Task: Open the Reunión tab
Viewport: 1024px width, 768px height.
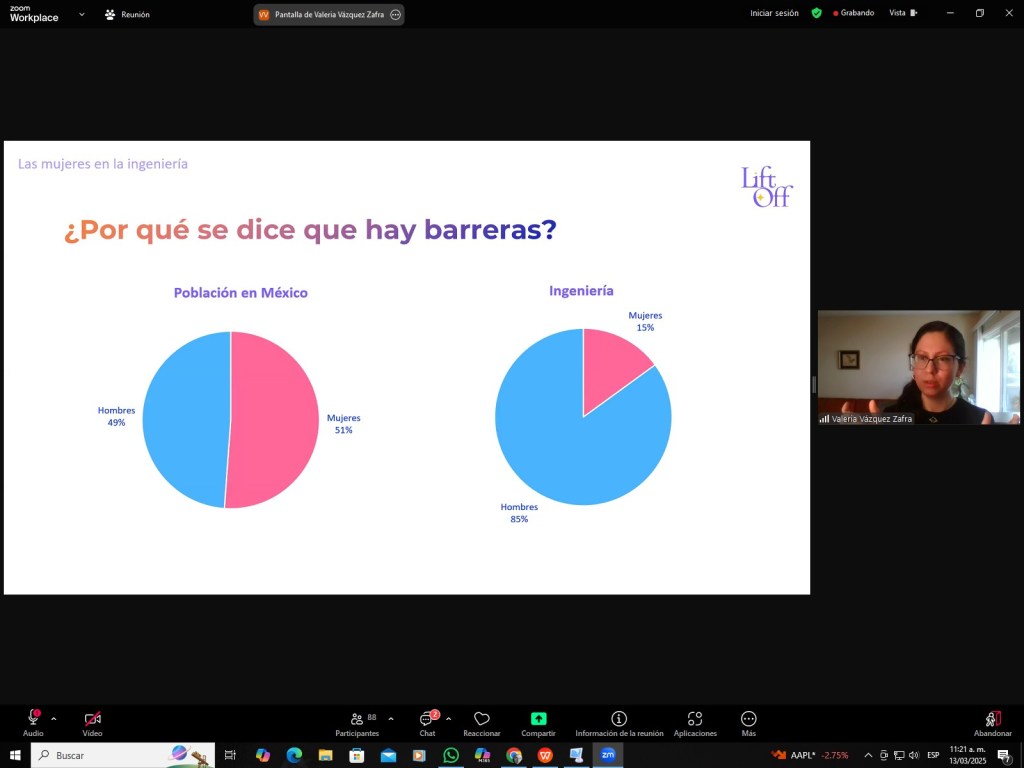Action: 127,14
